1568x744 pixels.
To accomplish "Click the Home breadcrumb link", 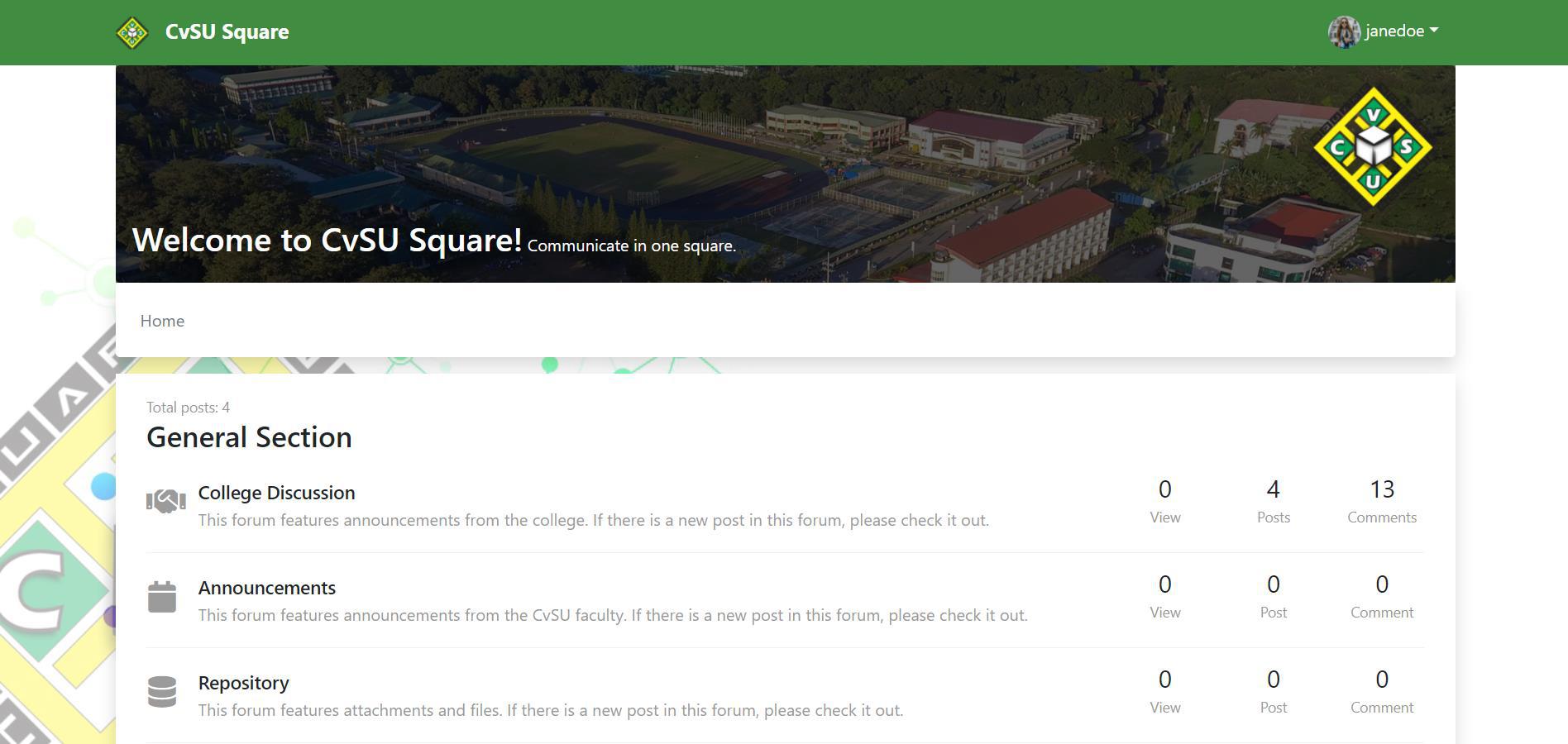I will (162, 321).
